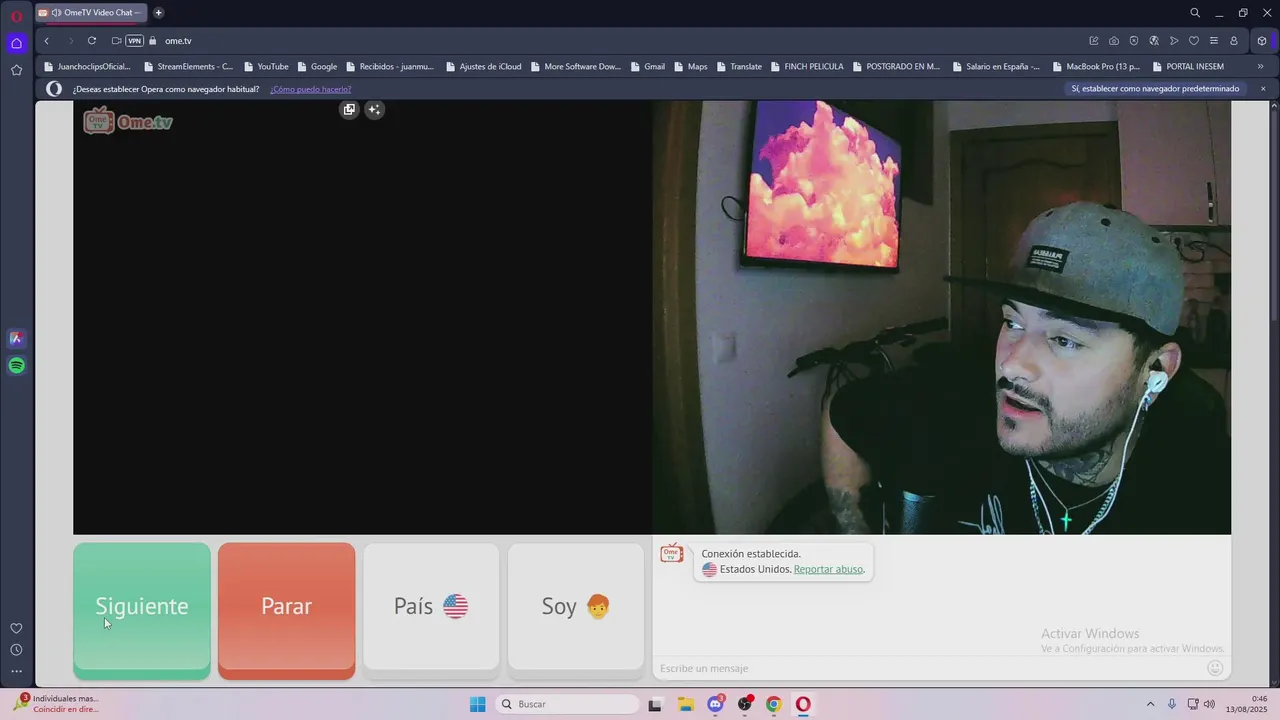Open Task View on the taskbar
This screenshot has height=720, width=1280.
(655, 704)
